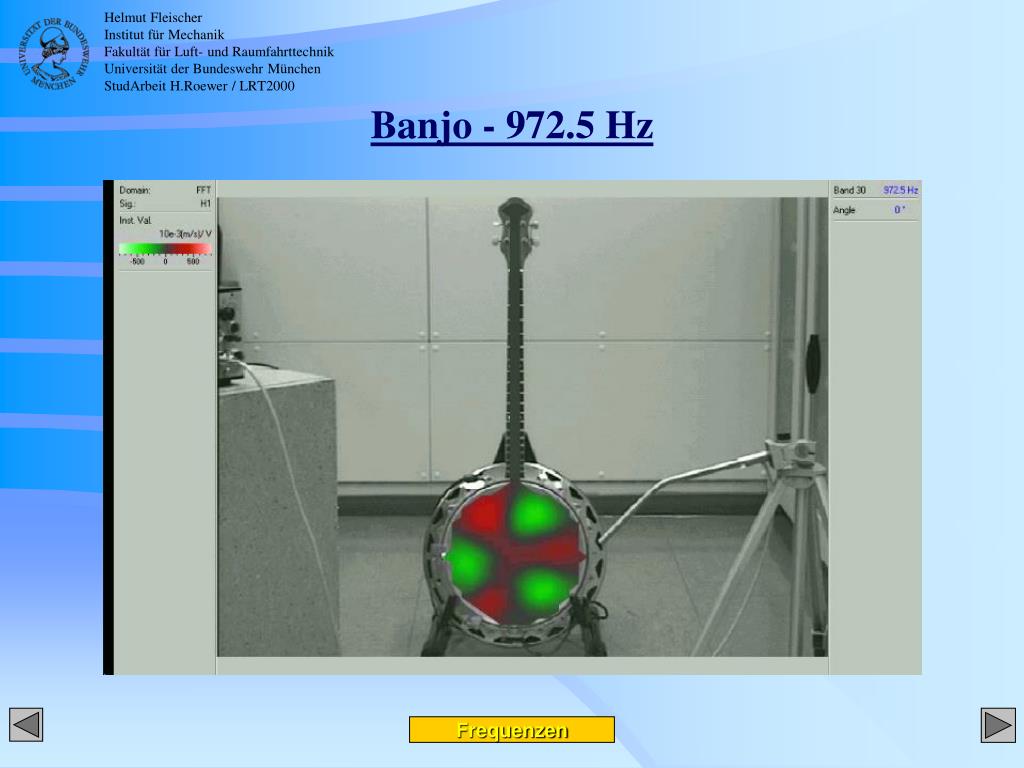The image size is (1024, 768).
Task: Click the Inst. Val. label
Action: (x=135, y=220)
